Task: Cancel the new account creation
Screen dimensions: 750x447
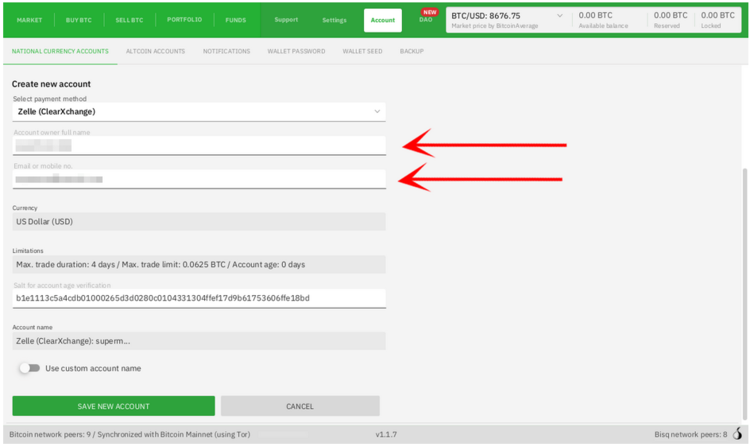Action: click(300, 406)
